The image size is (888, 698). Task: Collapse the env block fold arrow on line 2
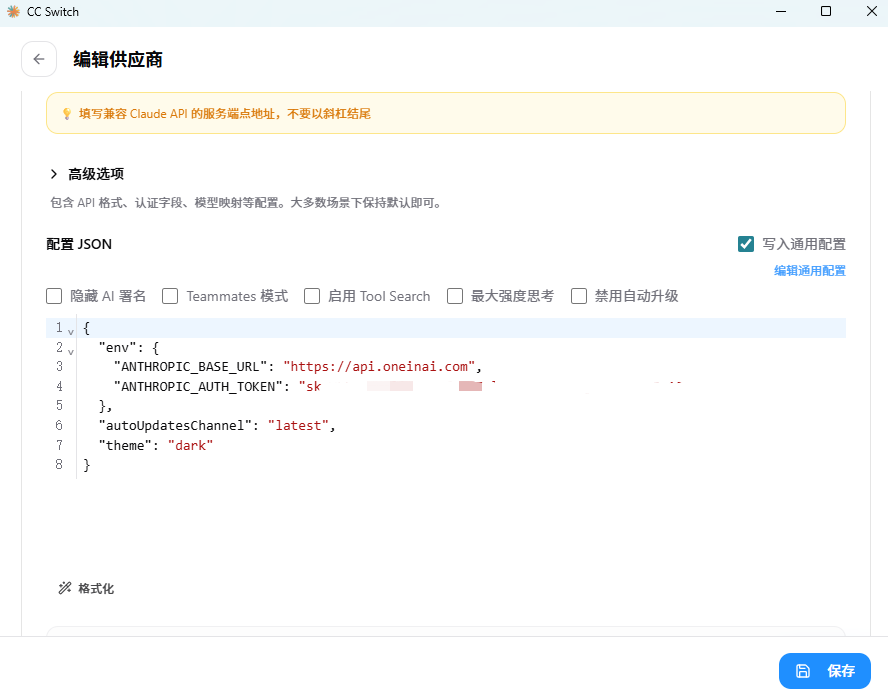pyautogui.click(x=71, y=352)
